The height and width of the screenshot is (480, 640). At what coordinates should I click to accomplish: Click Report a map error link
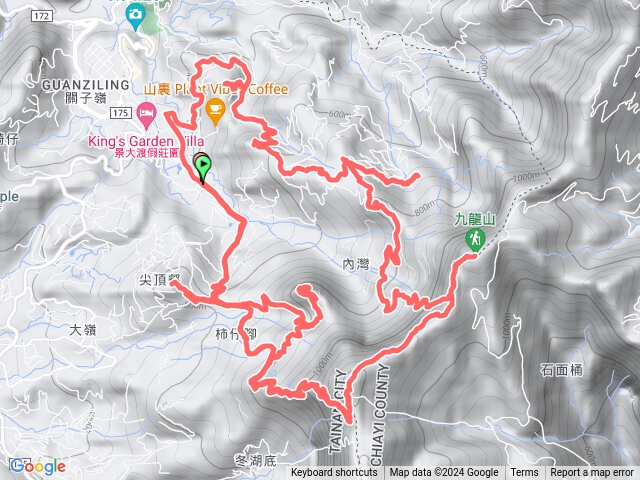pyautogui.click(x=591, y=473)
